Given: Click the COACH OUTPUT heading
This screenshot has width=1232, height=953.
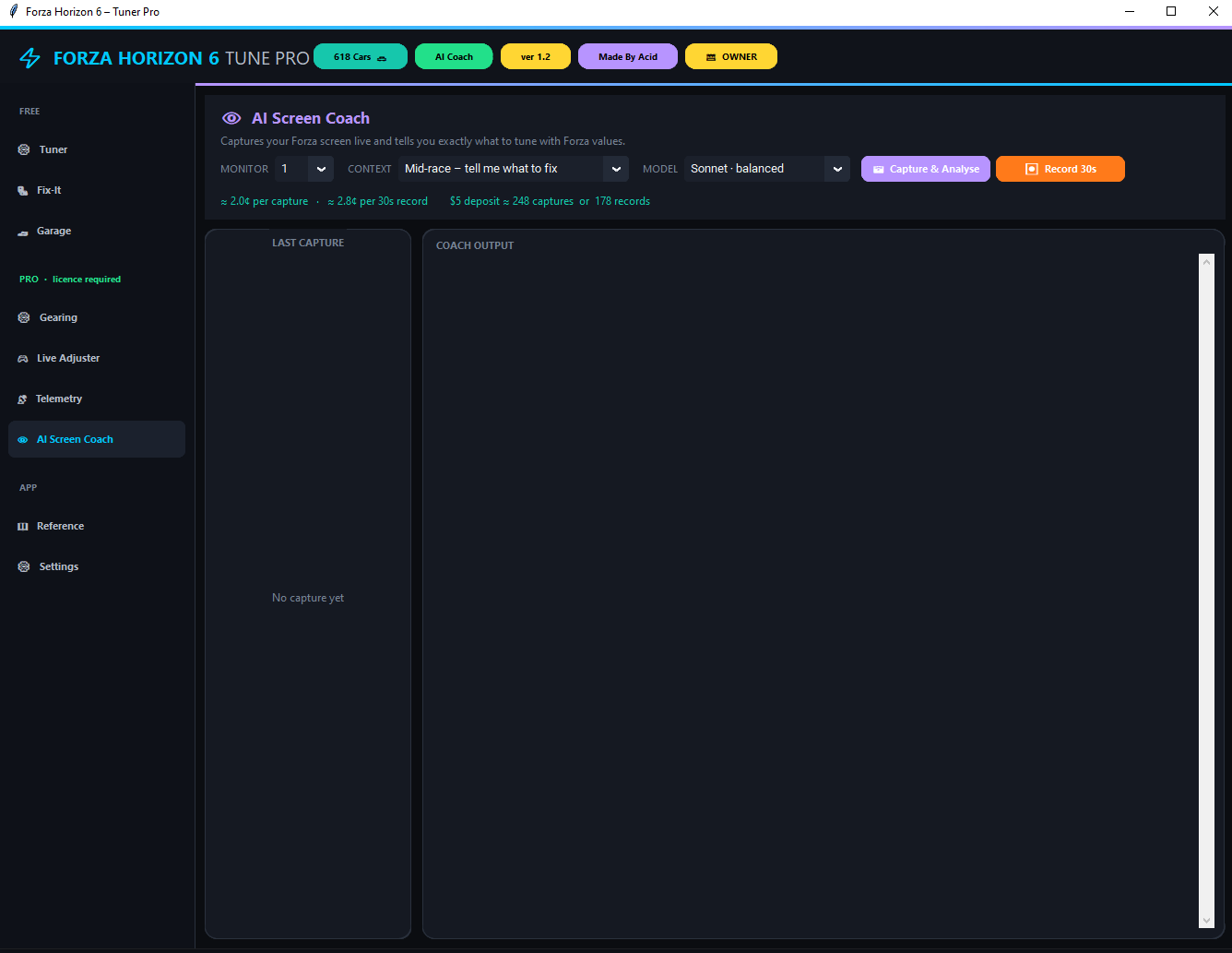Looking at the screenshot, I should pos(475,245).
